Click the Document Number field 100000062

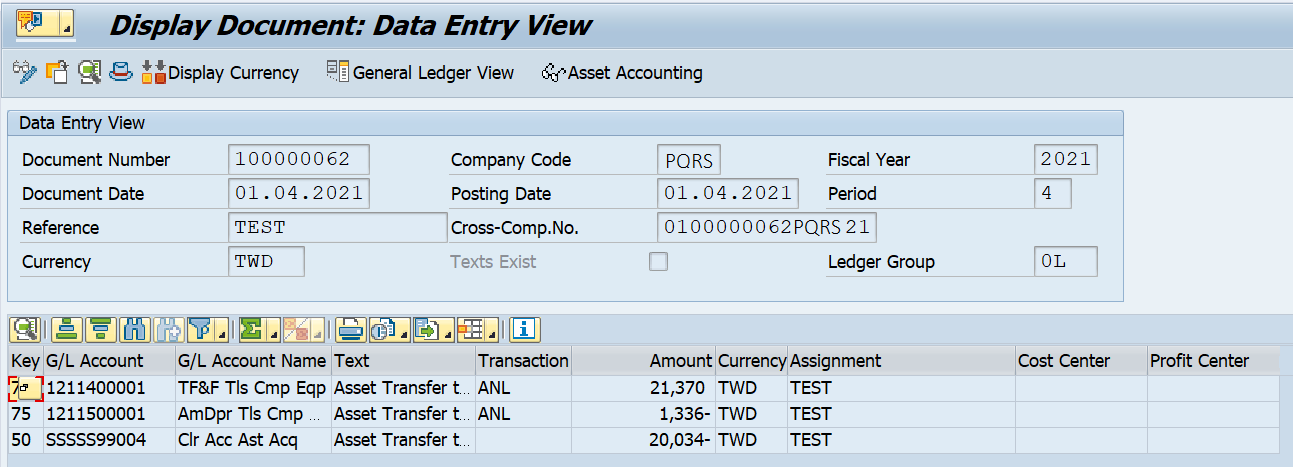[x=299, y=159]
